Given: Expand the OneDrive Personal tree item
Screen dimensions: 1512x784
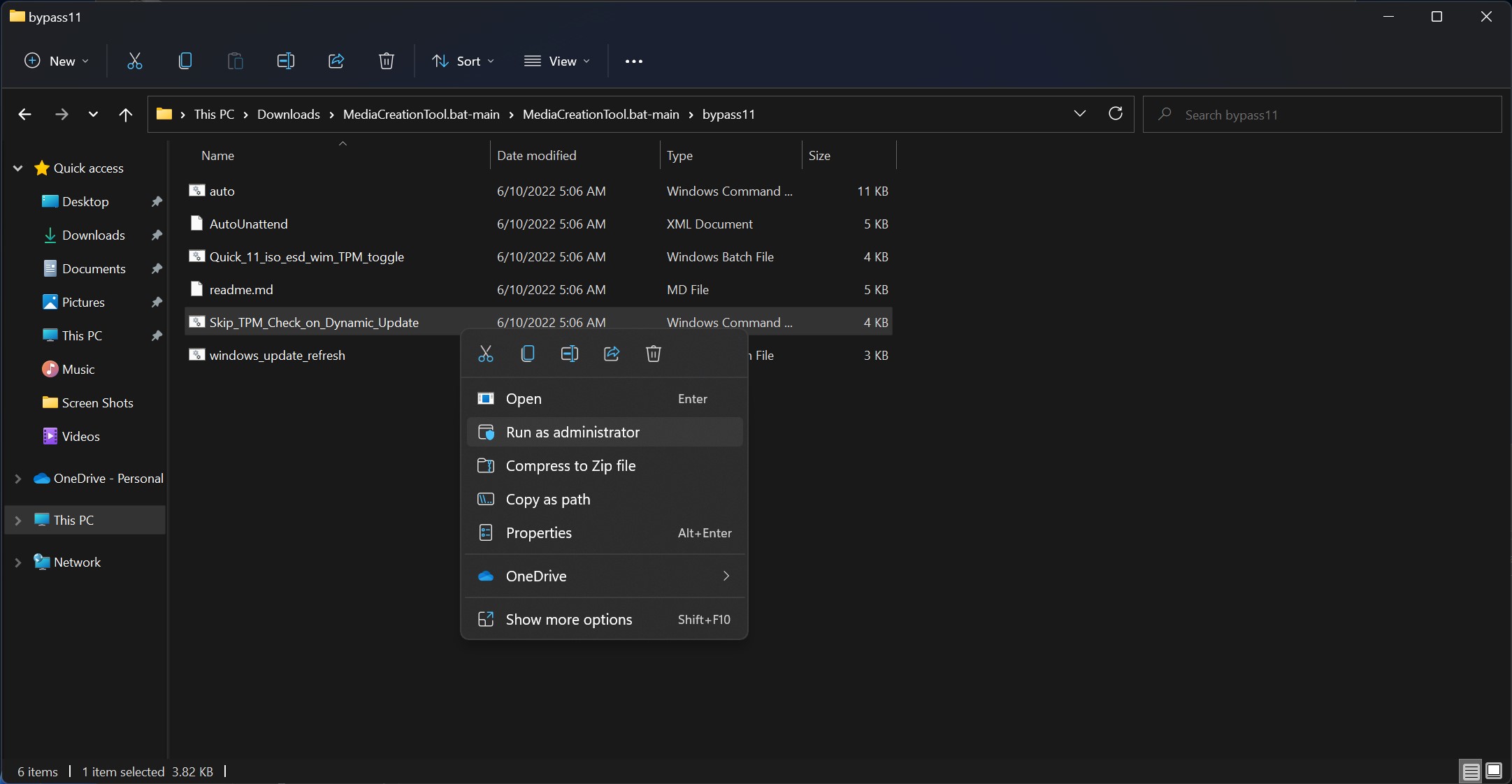Looking at the screenshot, I should point(16,477).
